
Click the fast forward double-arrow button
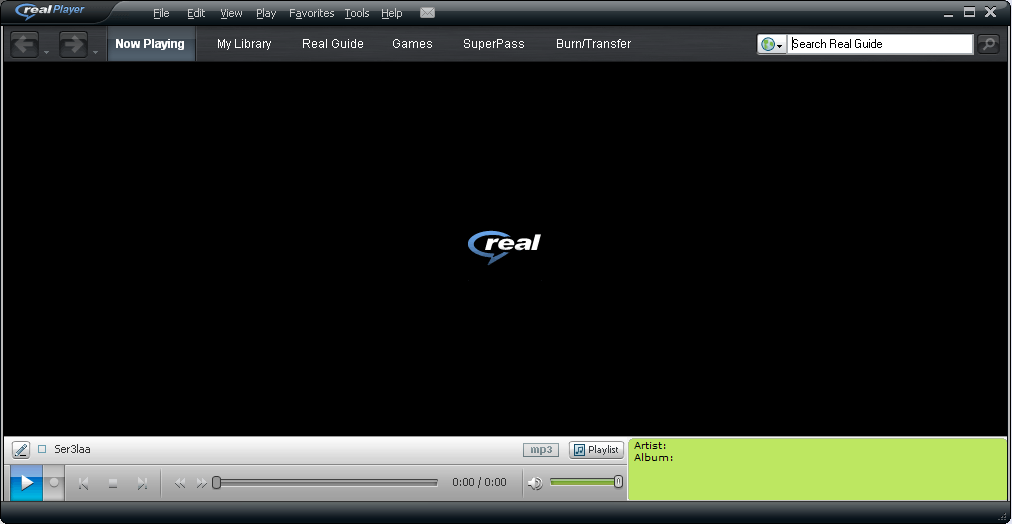point(202,483)
